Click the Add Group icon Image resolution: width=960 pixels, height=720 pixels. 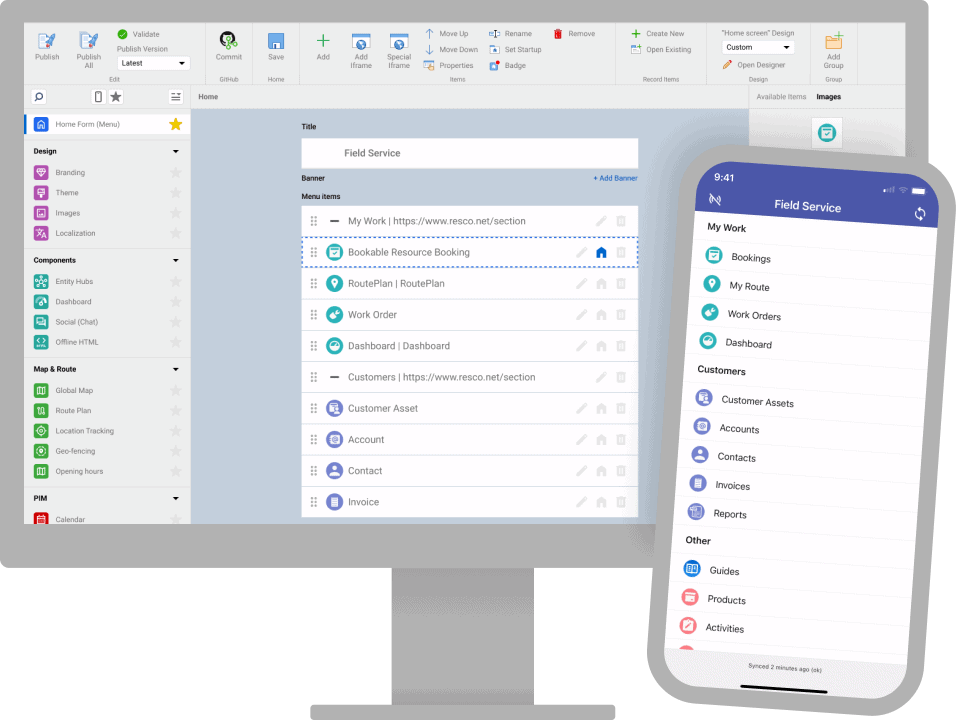point(833,42)
